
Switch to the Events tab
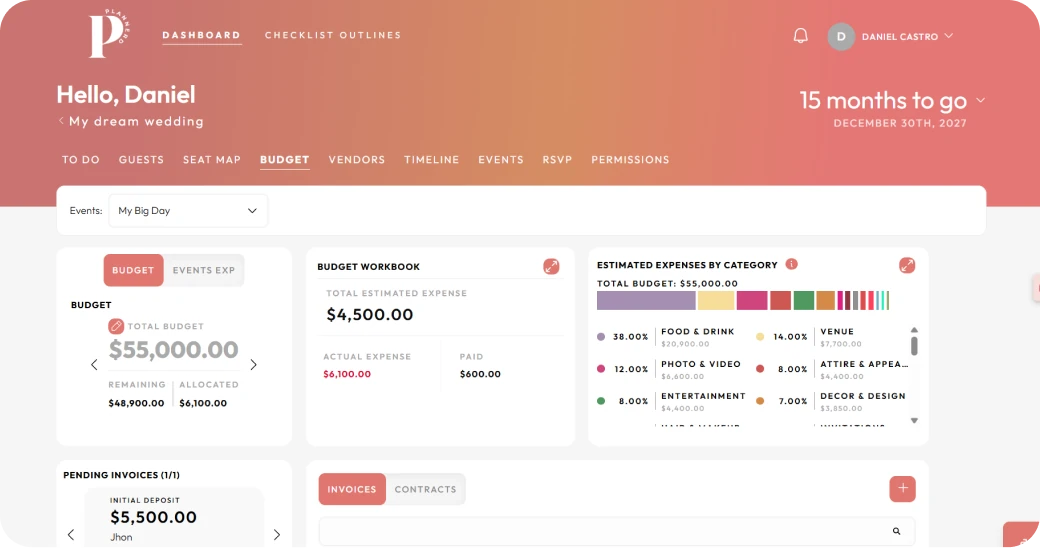tap(501, 160)
